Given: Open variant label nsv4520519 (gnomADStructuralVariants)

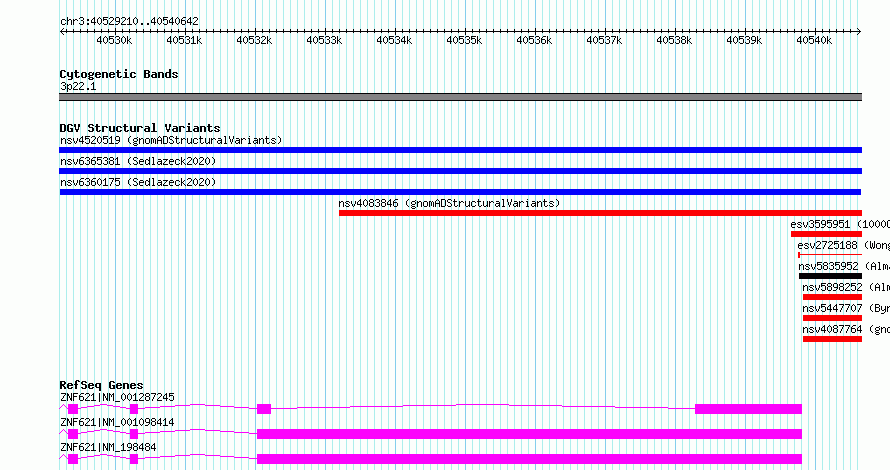Looking at the screenshot, I should coord(171,140).
